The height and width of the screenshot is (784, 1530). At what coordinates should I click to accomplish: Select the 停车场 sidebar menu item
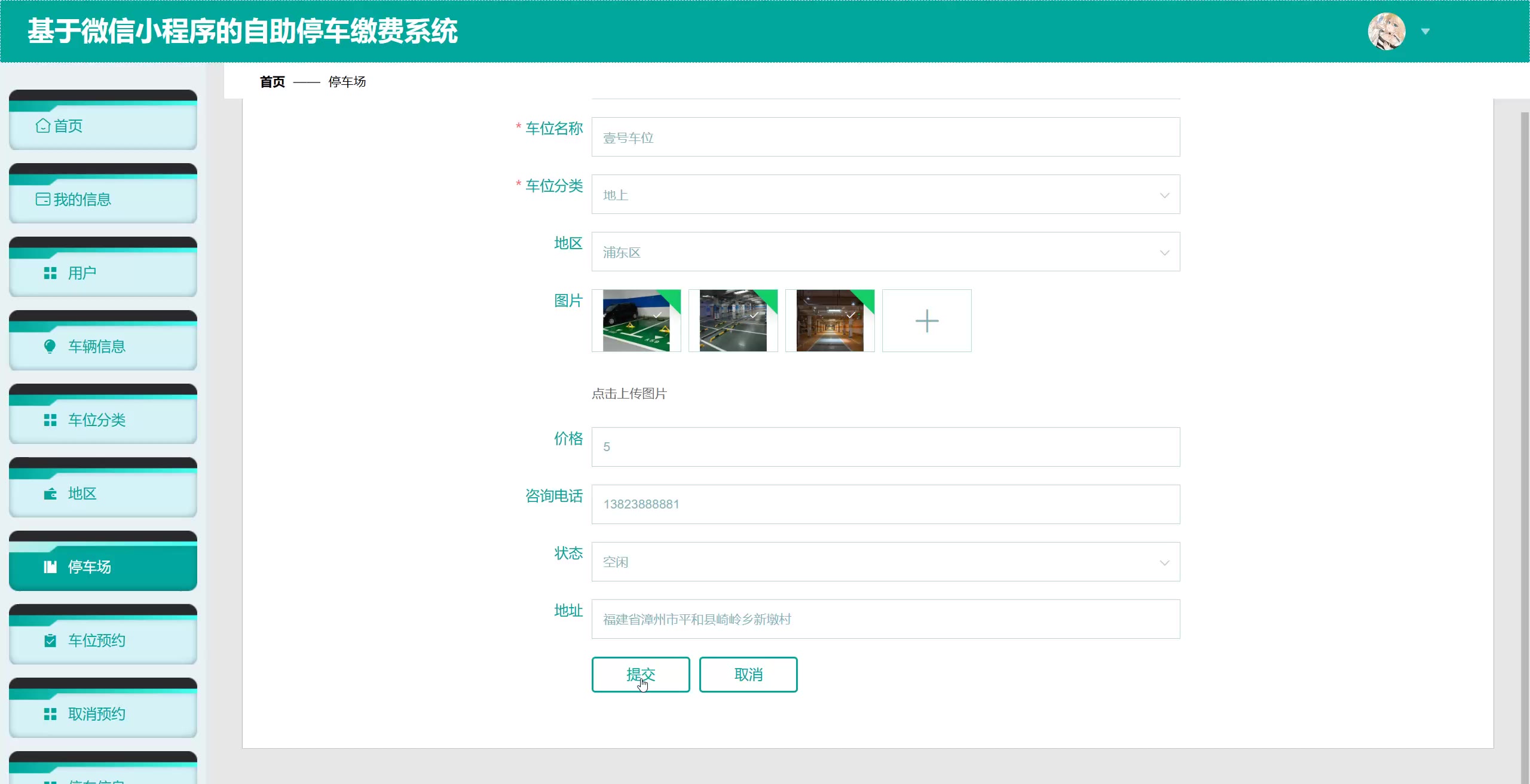[x=103, y=566]
